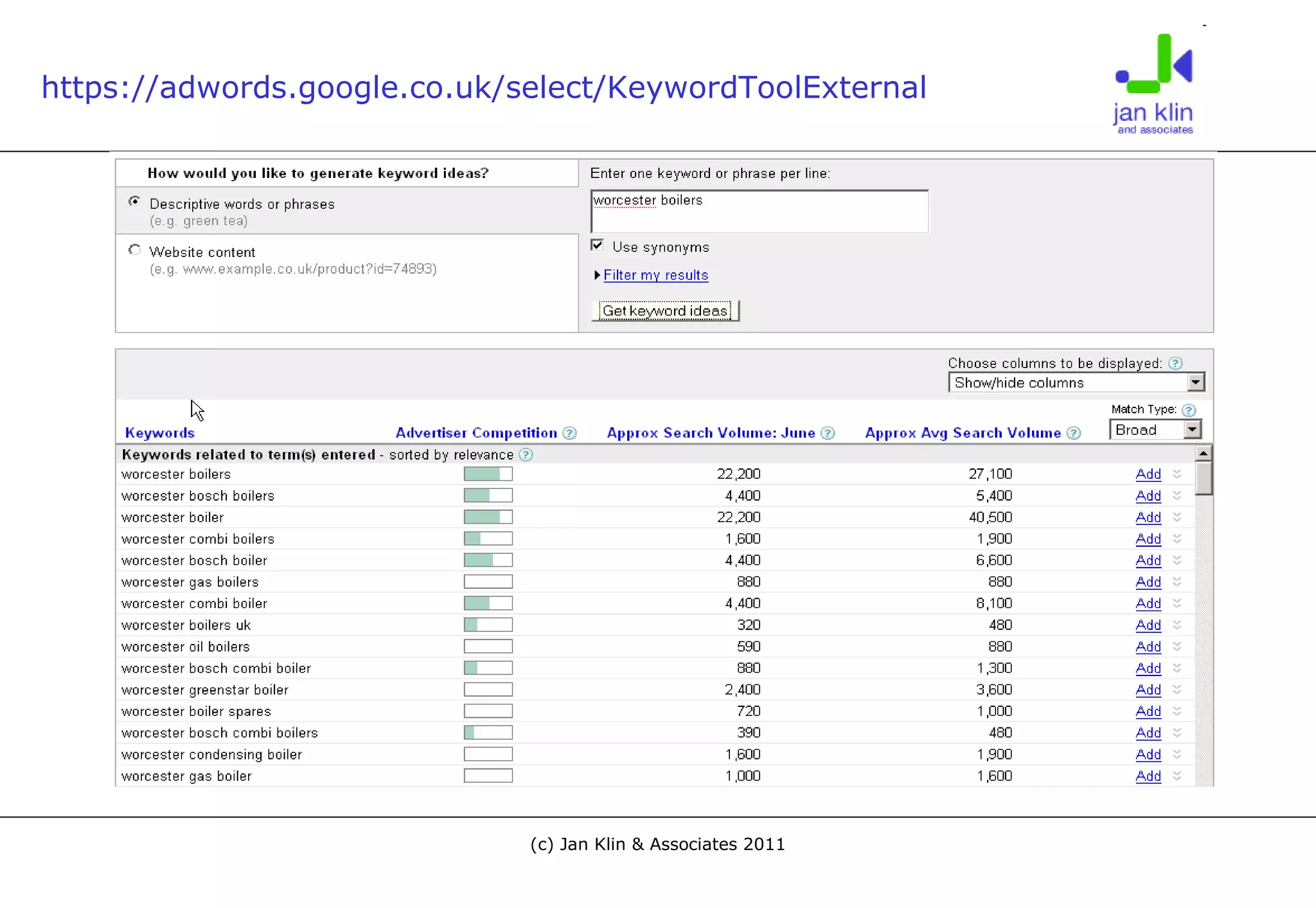Image resolution: width=1316 pixels, height=908 pixels.
Task: Expand options chevron for worcester combi boilers row
Action: 1177,539
